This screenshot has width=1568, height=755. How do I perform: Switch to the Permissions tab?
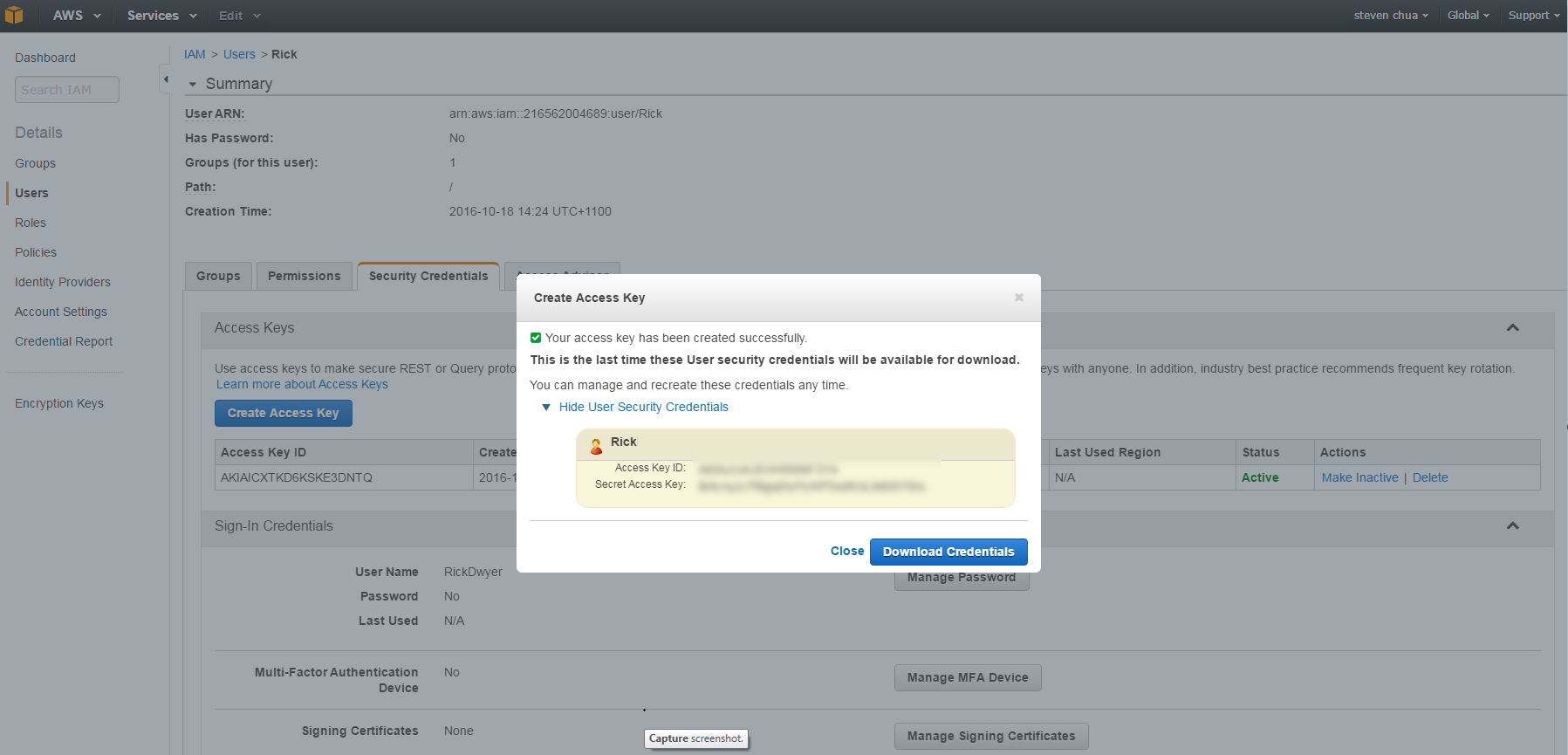point(305,276)
